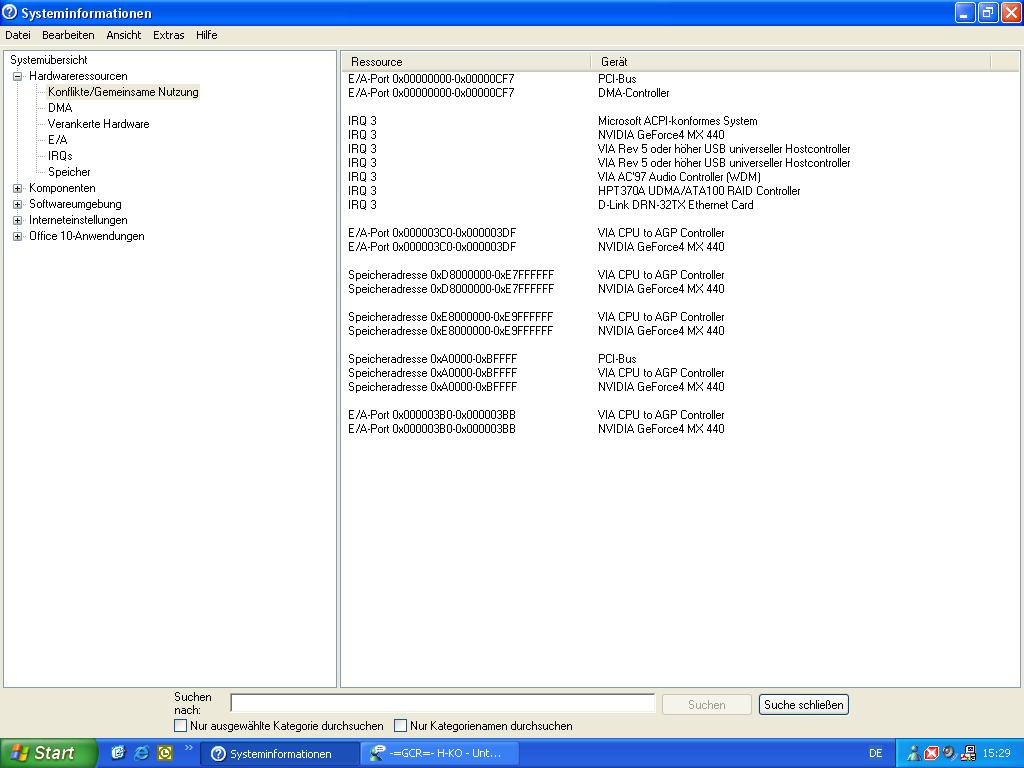The width and height of the screenshot is (1024, 768).
Task: Select the Office 10-Anwendungen tree label
Action: click(86, 236)
